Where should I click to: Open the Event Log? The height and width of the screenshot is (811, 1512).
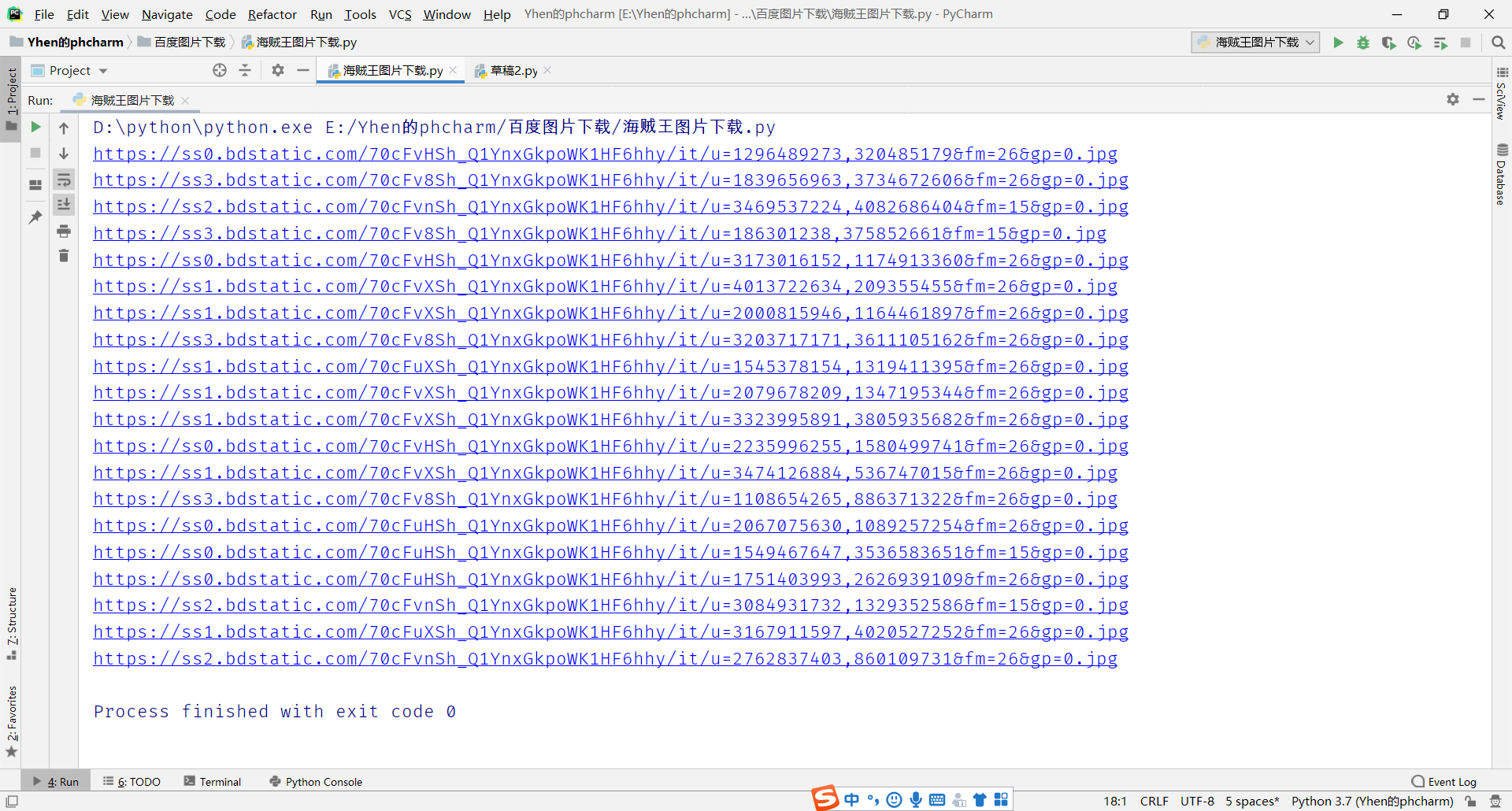pyautogui.click(x=1444, y=782)
